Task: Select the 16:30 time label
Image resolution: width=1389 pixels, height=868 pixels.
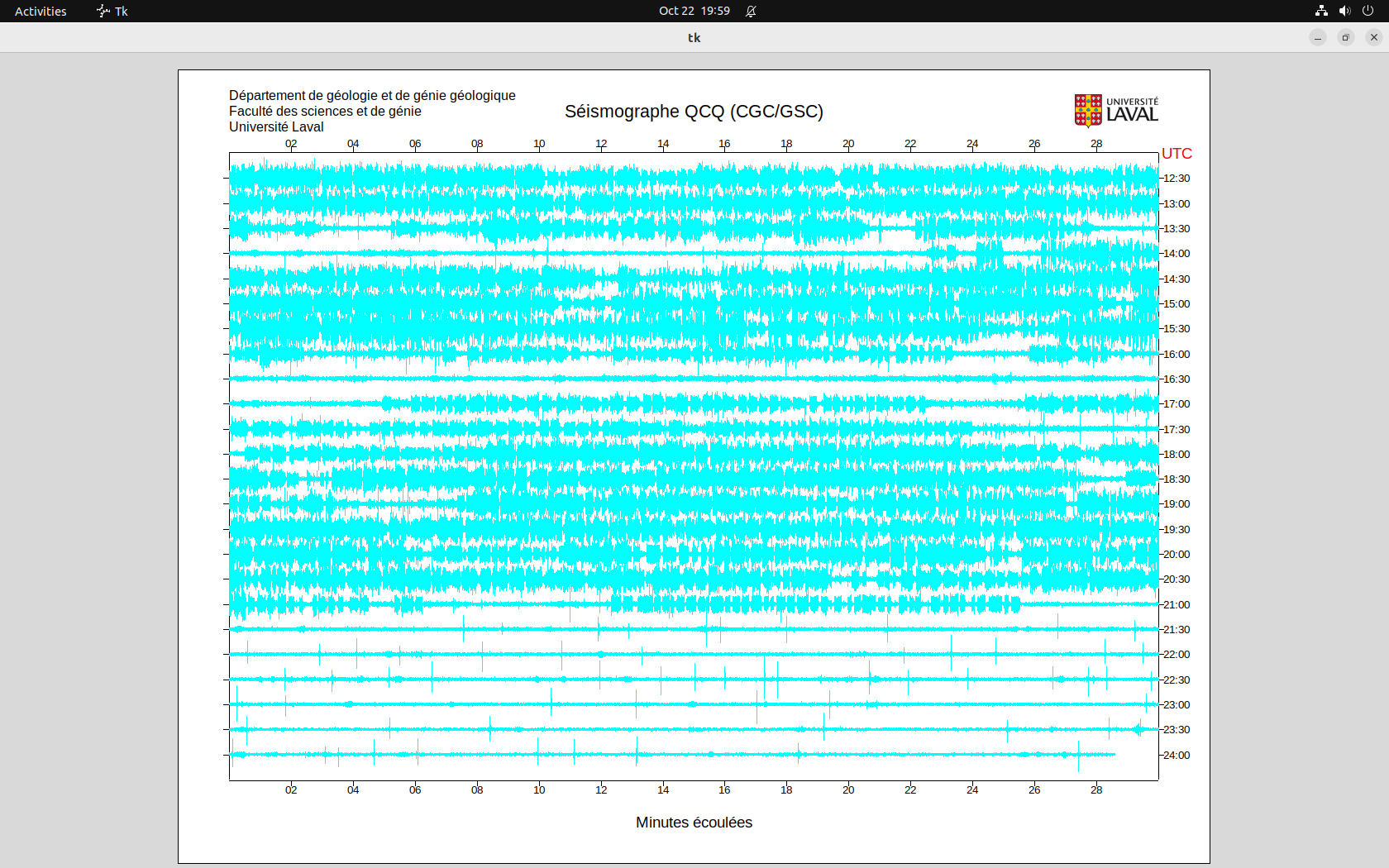Action: (1177, 379)
